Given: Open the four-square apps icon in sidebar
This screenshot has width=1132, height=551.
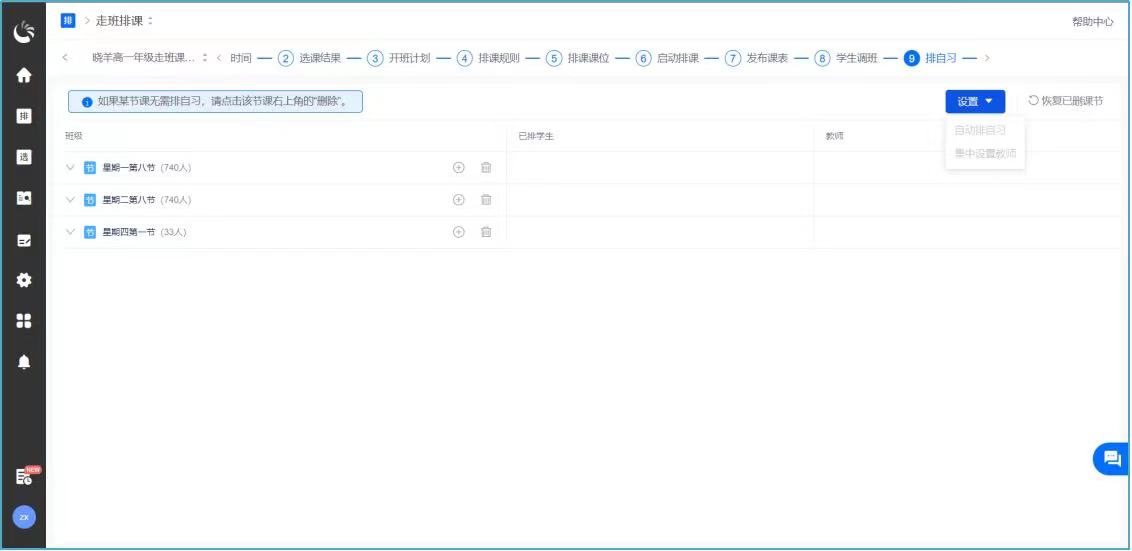Looking at the screenshot, I should tap(24, 321).
